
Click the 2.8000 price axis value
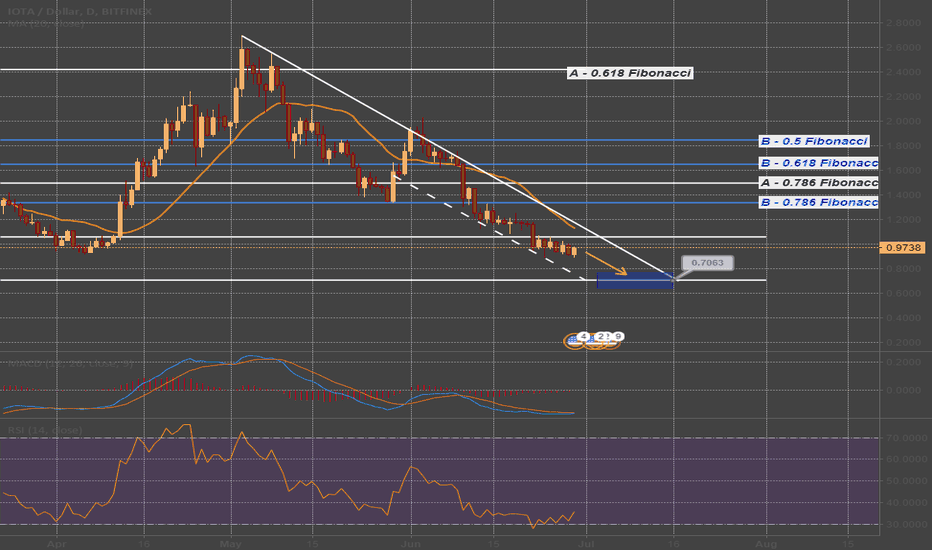(903, 23)
